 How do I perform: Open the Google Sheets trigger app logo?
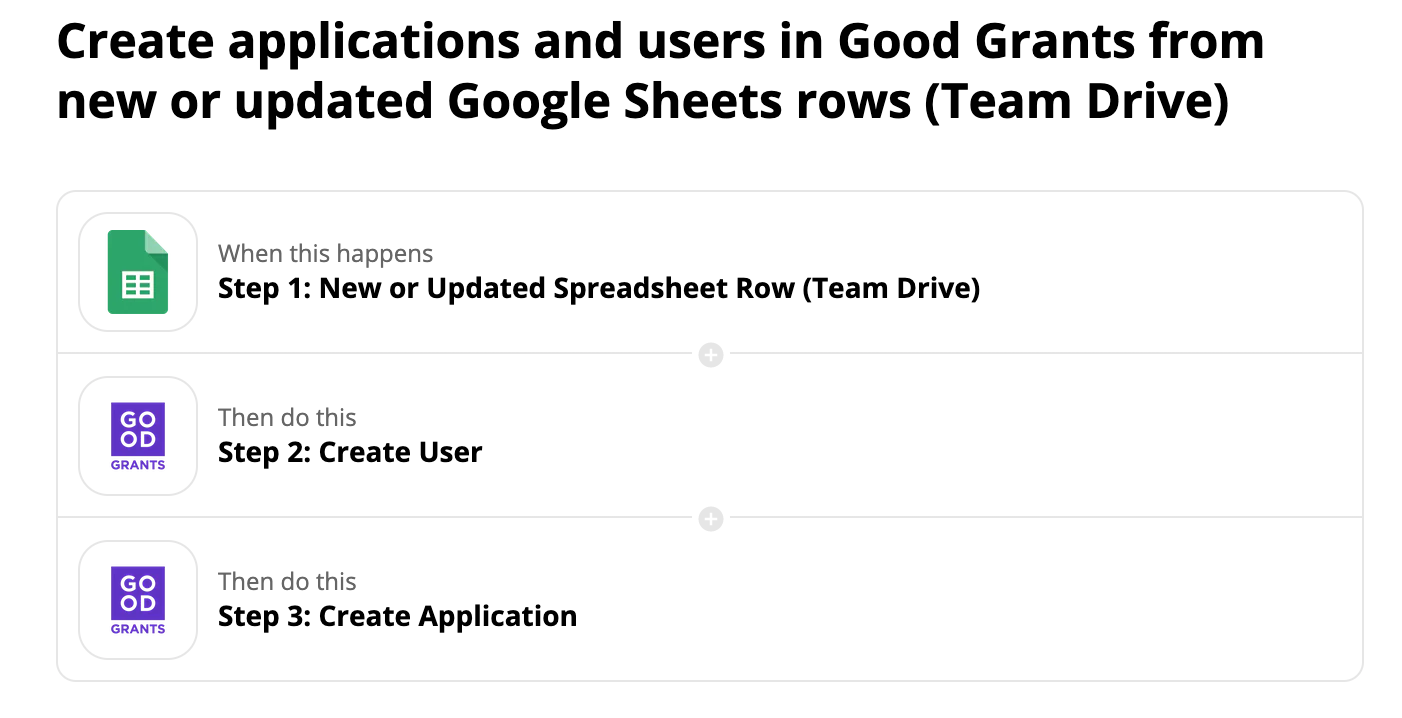coord(138,271)
